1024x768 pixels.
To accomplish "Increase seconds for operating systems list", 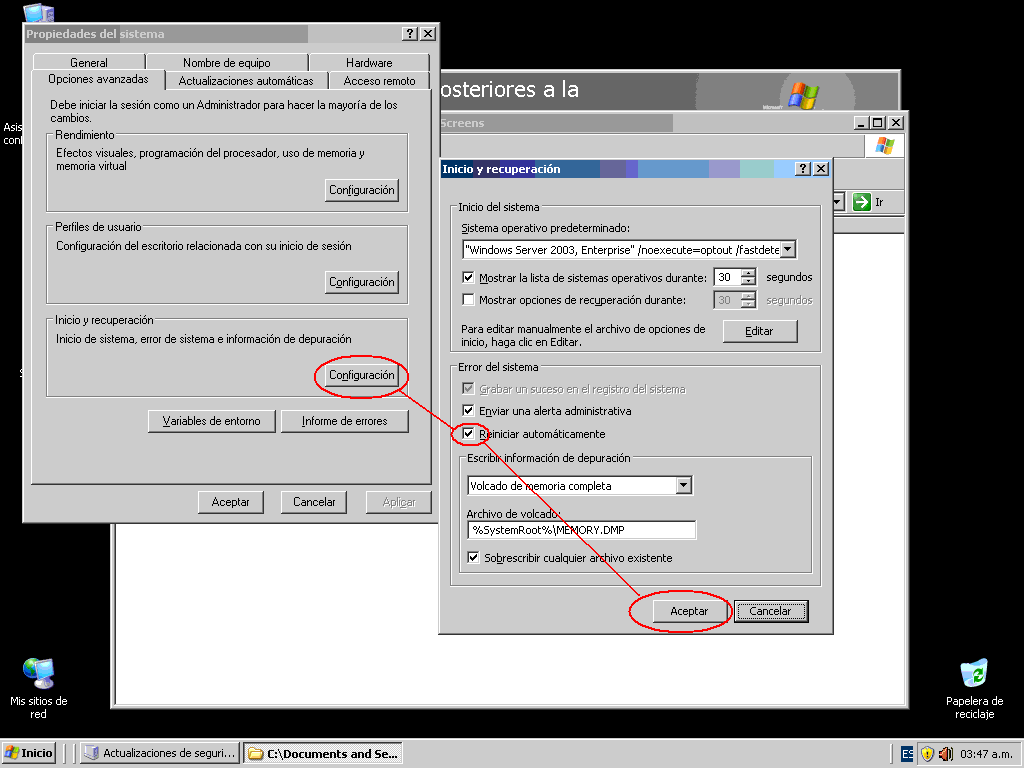I will coord(749,273).
